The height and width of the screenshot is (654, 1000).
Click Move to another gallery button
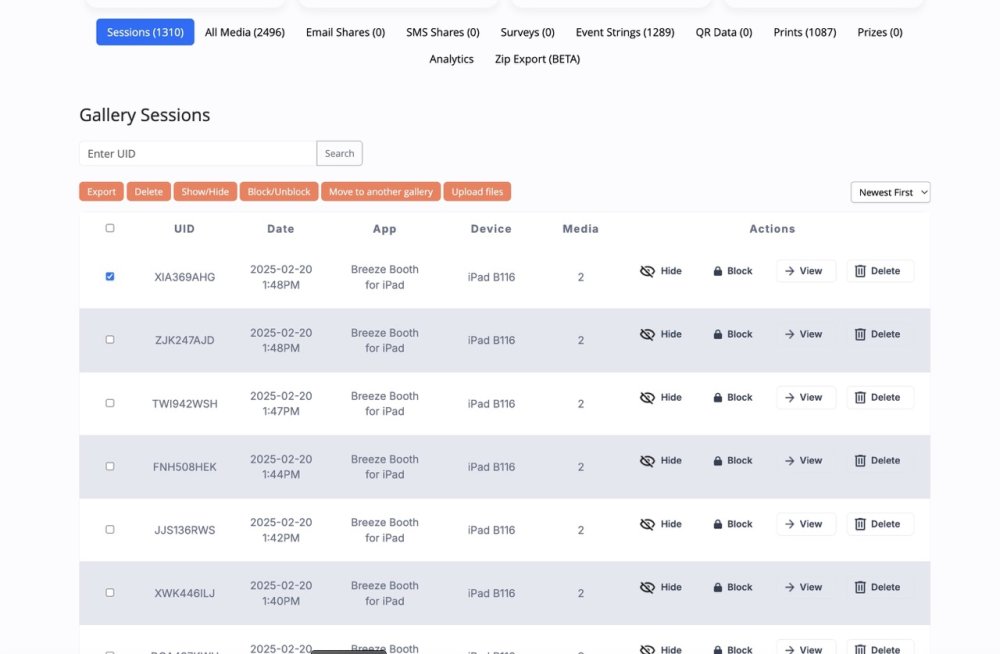tap(381, 192)
